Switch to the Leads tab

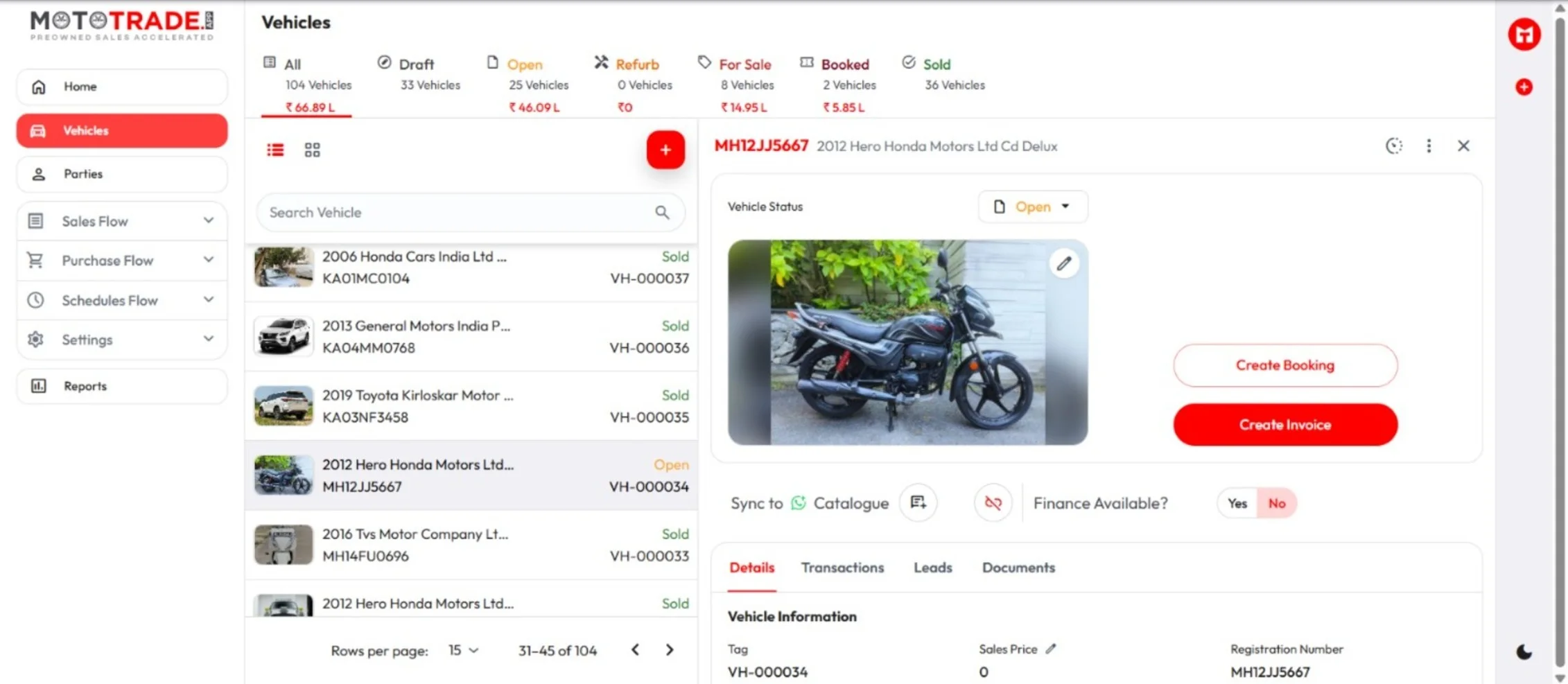(x=932, y=568)
